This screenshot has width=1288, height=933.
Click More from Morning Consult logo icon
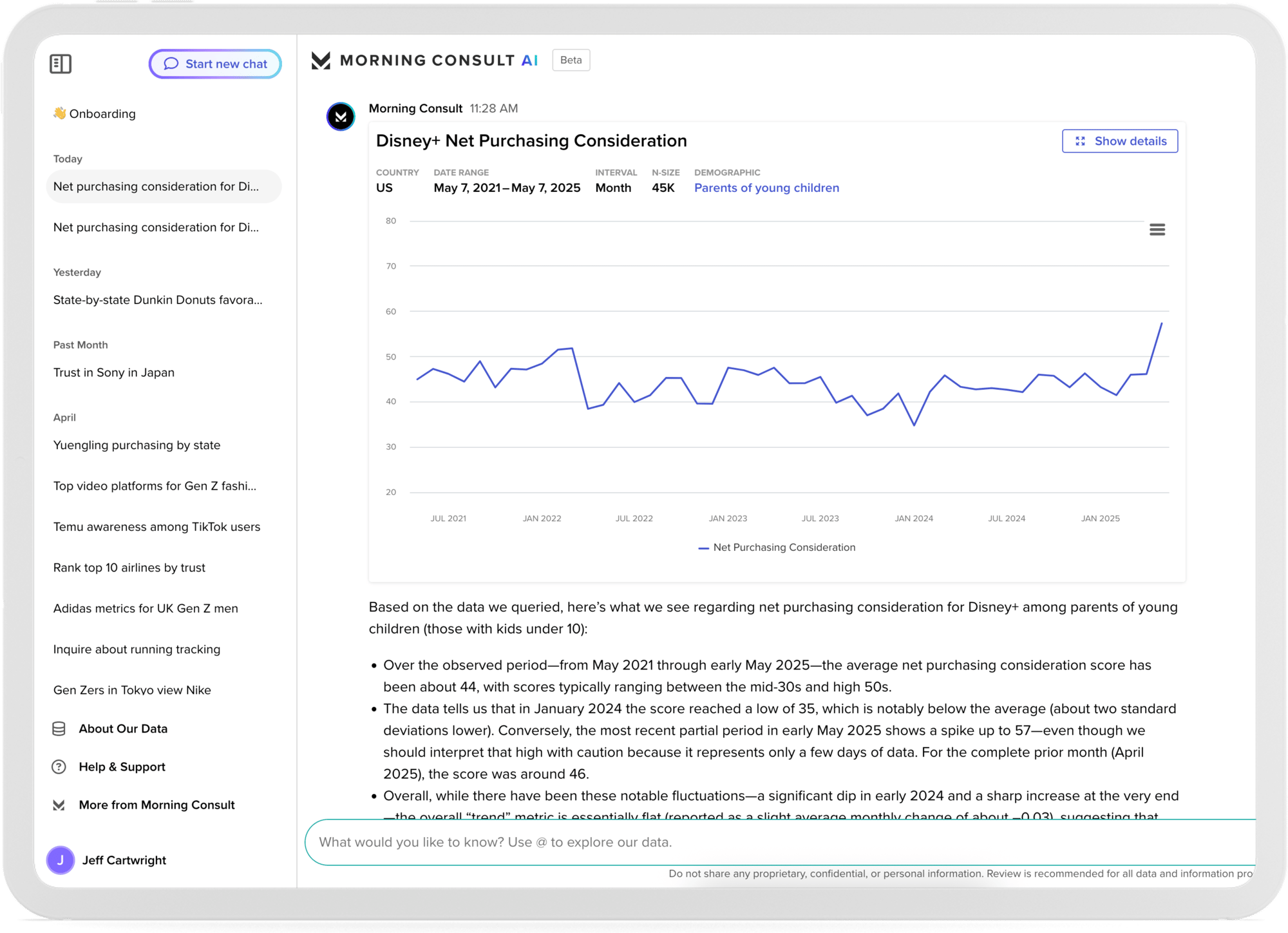coord(59,805)
